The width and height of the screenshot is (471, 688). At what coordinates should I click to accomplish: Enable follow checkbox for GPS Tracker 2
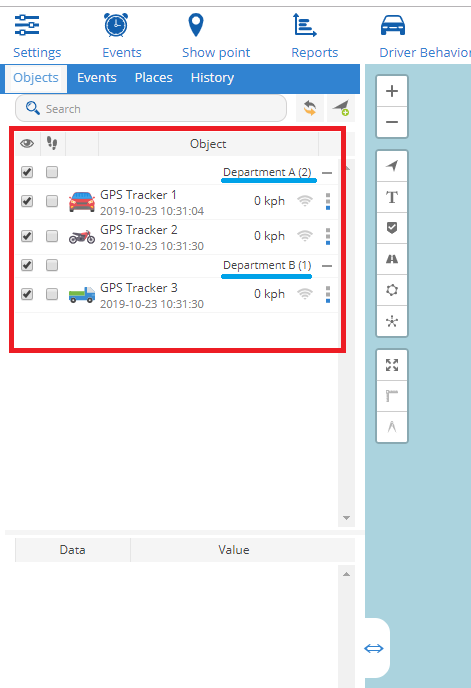[x=52, y=236]
